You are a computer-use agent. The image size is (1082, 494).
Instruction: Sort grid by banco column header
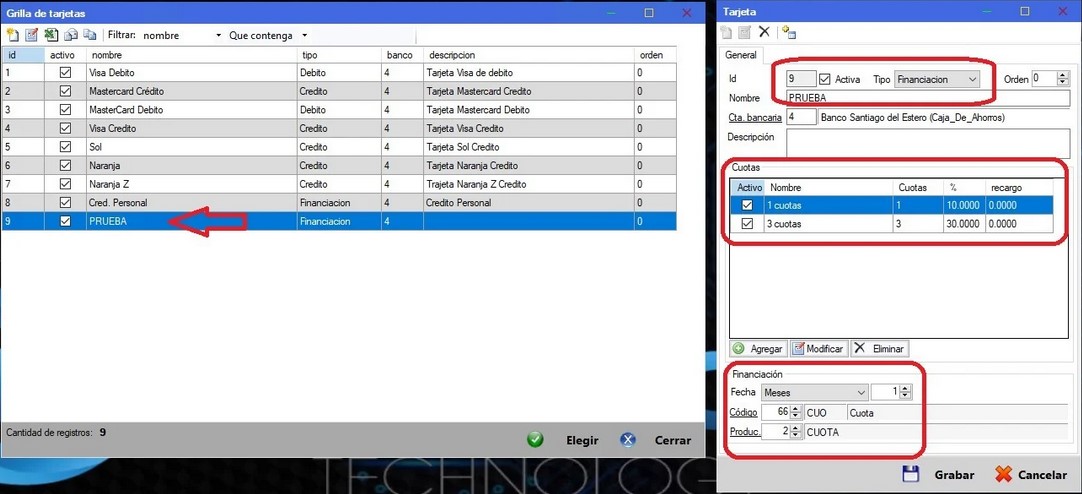(403, 55)
